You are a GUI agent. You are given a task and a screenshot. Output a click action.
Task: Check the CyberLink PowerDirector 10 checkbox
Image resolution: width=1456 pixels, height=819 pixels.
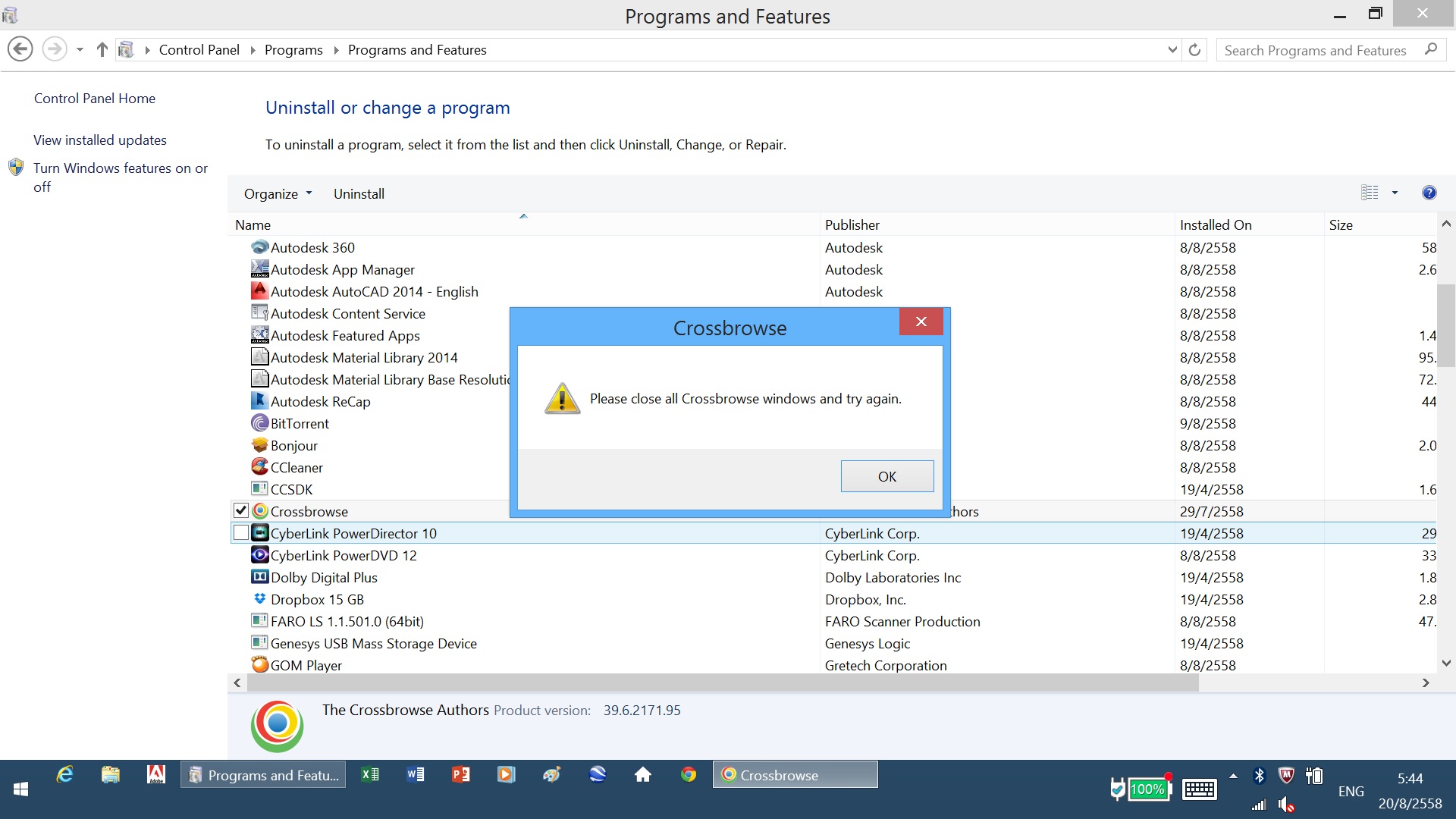tap(241, 532)
